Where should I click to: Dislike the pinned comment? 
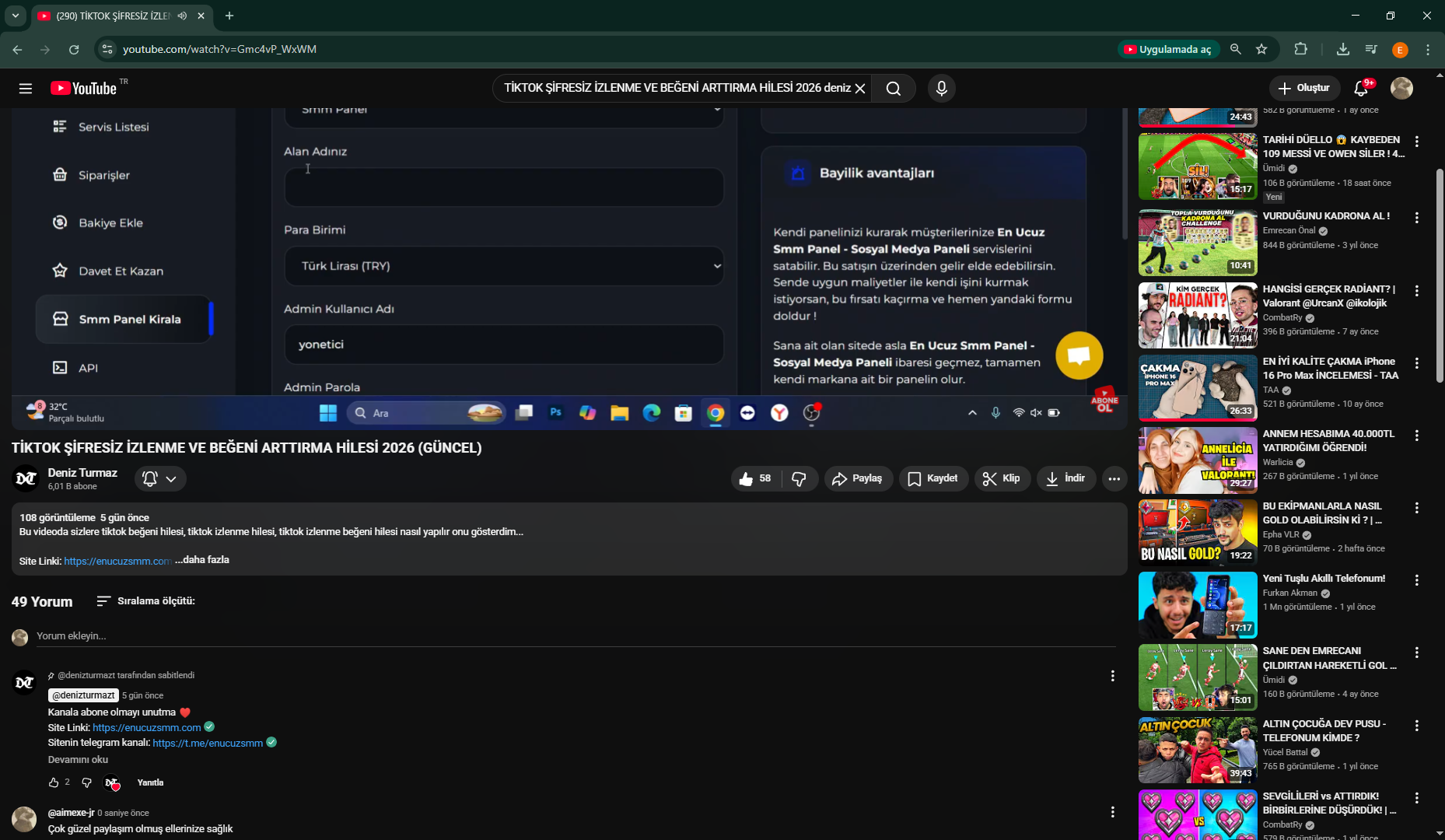click(x=86, y=782)
